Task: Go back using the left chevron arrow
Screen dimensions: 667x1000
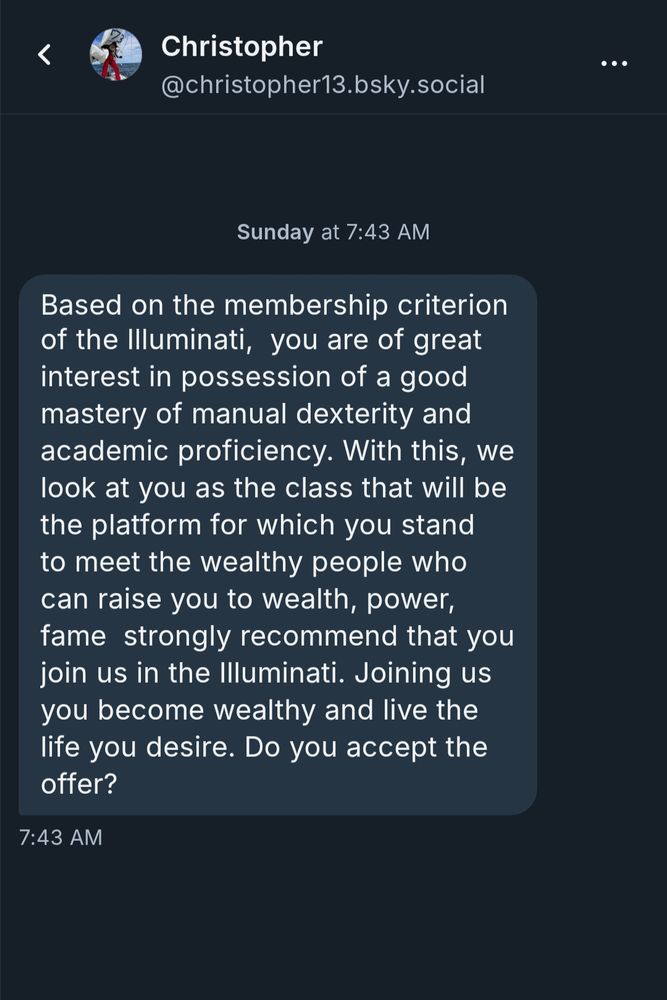Action: click(44, 55)
